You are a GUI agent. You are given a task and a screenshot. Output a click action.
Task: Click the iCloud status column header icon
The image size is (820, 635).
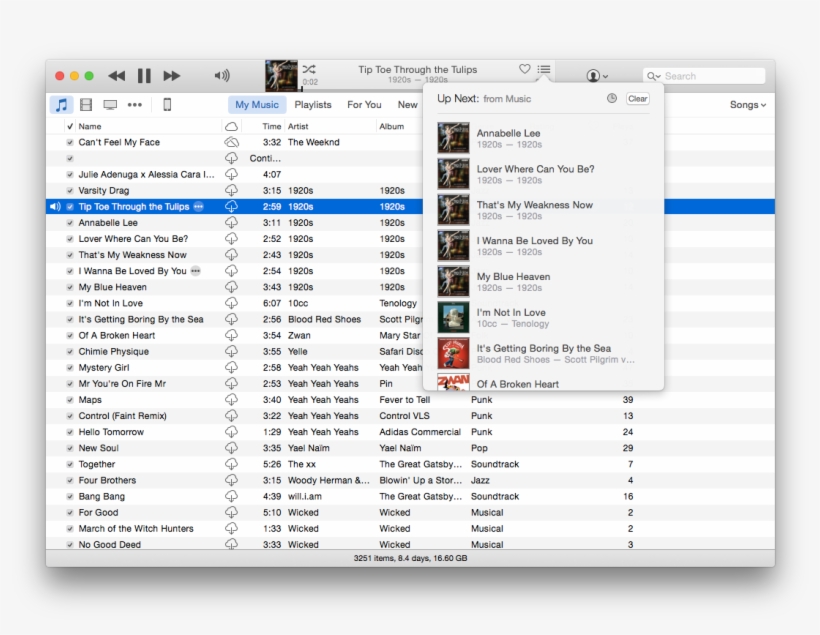(x=231, y=126)
